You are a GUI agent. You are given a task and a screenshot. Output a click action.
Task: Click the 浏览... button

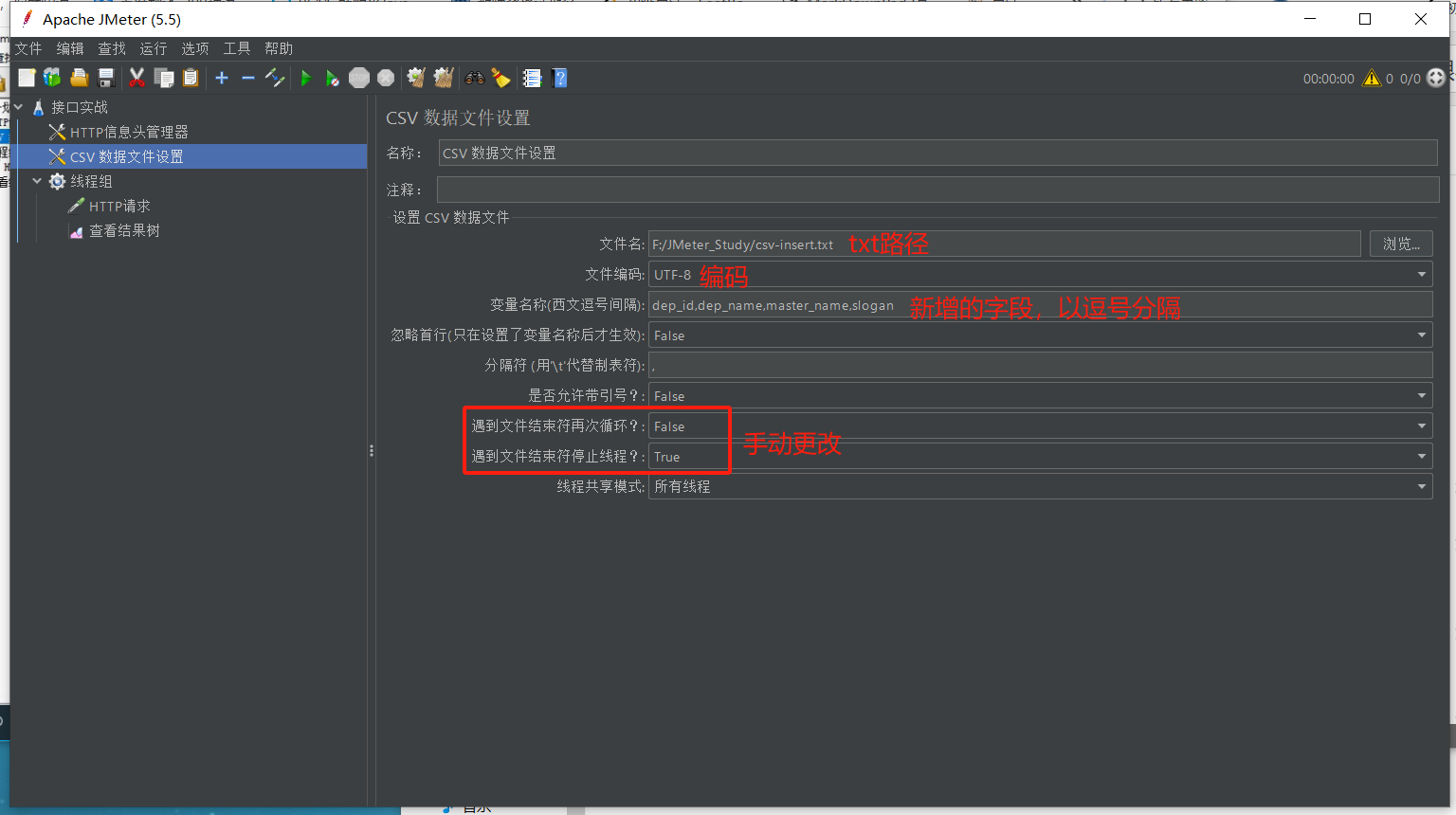(1401, 244)
